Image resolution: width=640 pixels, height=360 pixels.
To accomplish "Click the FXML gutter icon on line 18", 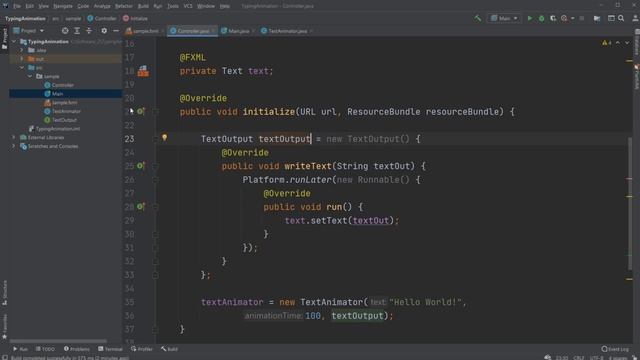I will point(143,71).
